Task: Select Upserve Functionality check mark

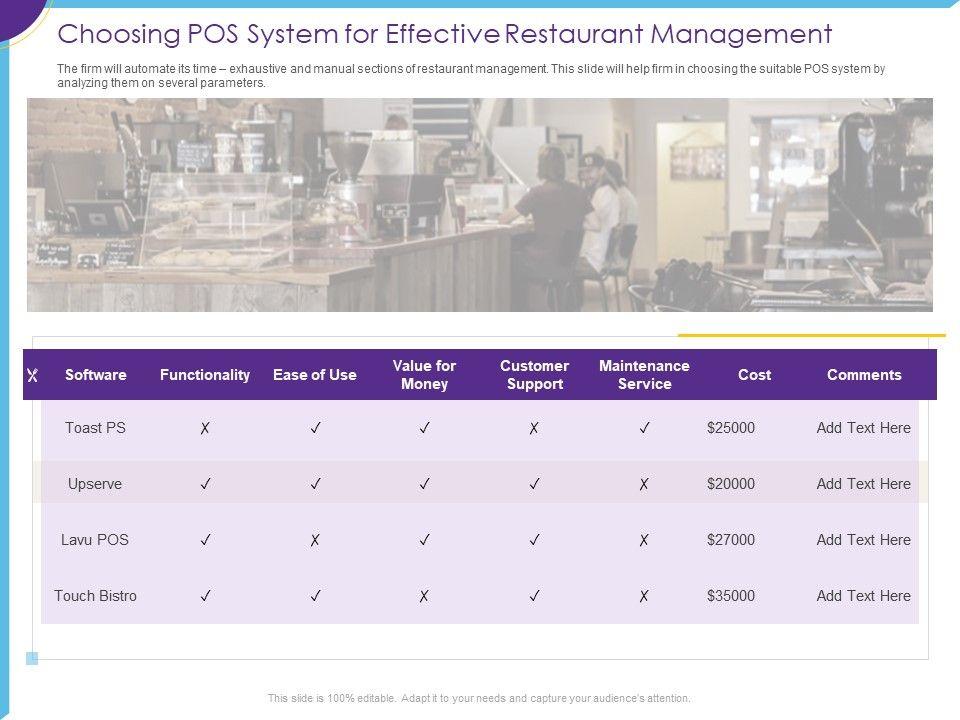Action: [x=205, y=484]
